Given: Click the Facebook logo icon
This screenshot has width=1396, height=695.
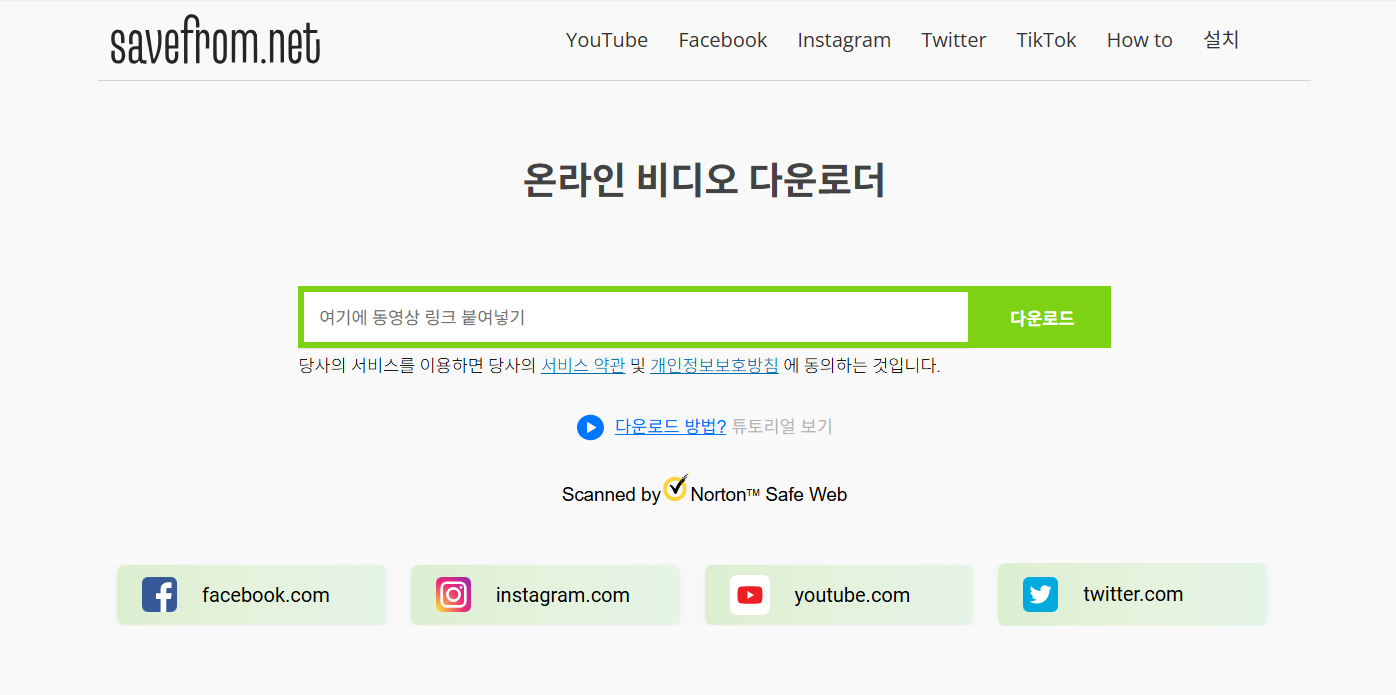Looking at the screenshot, I should click(x=159, y=595).
